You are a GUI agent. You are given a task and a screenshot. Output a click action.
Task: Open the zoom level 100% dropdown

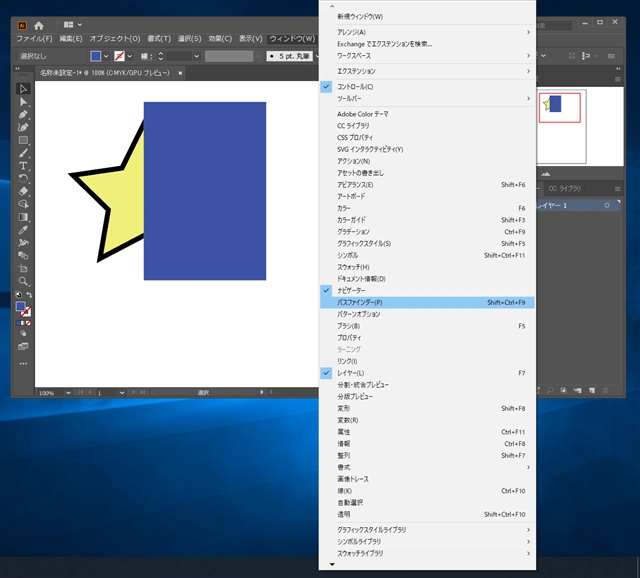(68, 393)
